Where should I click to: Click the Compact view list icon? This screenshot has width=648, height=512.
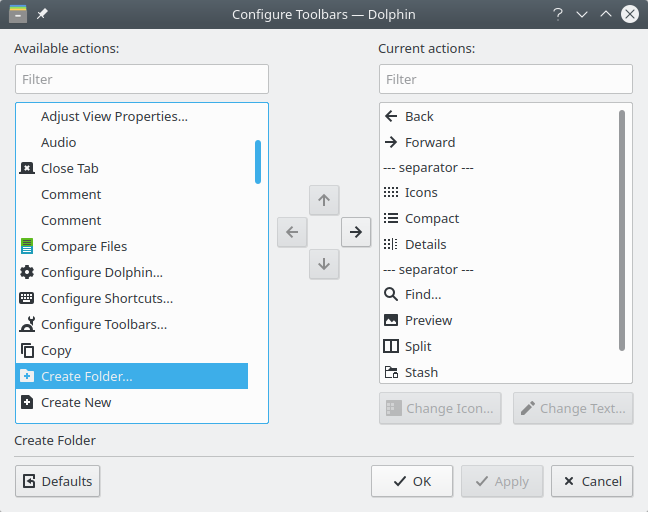[391, 218]
